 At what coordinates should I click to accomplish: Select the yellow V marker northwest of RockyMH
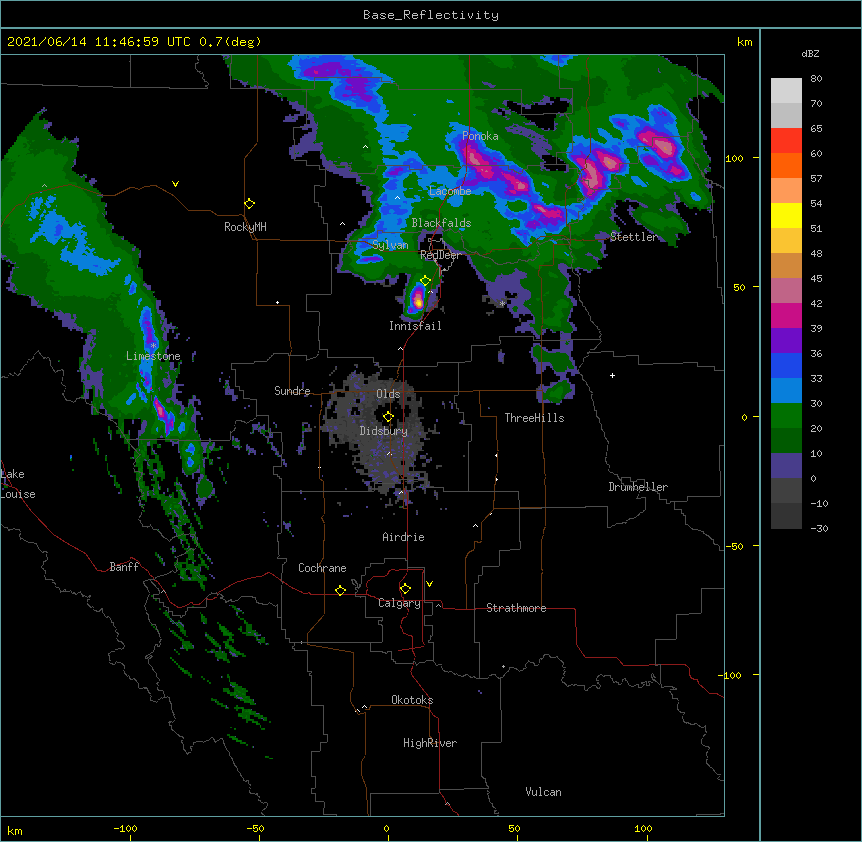pos(175,184)
